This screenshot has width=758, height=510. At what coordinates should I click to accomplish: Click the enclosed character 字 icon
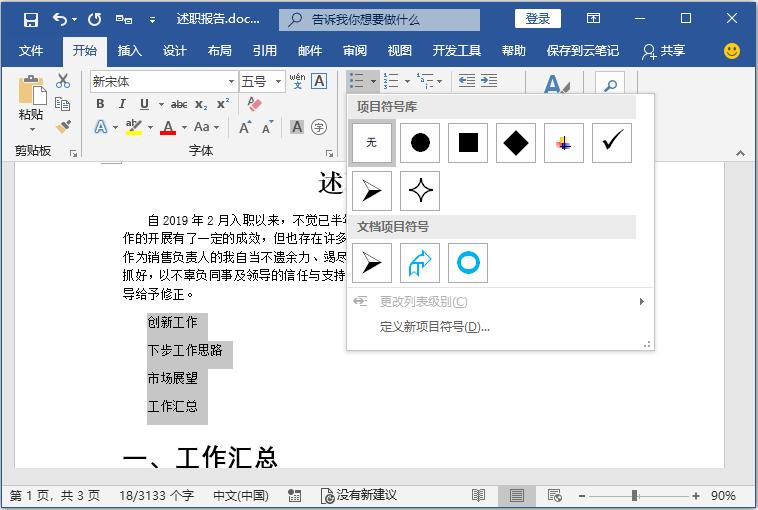coord(319,127)
